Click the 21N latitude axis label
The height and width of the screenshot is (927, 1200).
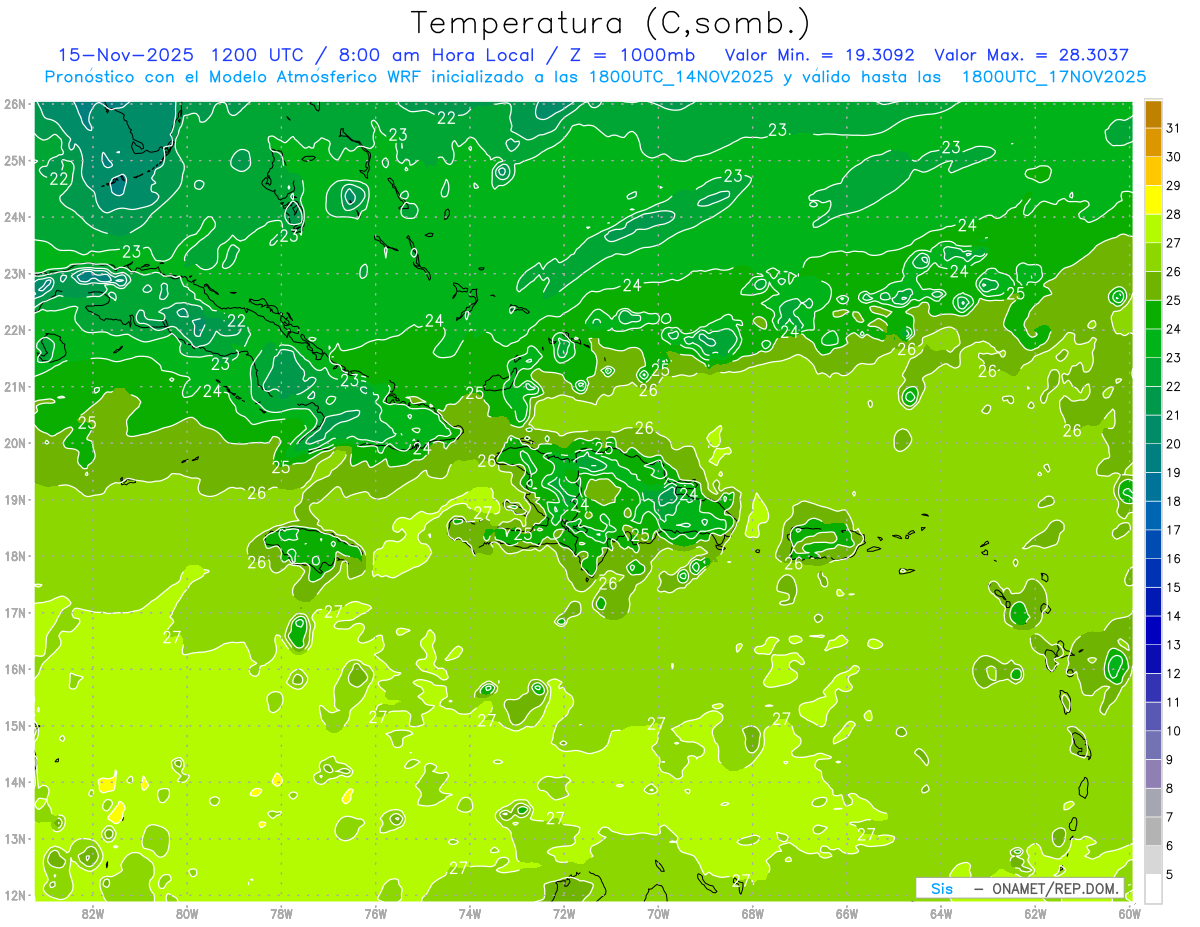click(x=15, y=387)
